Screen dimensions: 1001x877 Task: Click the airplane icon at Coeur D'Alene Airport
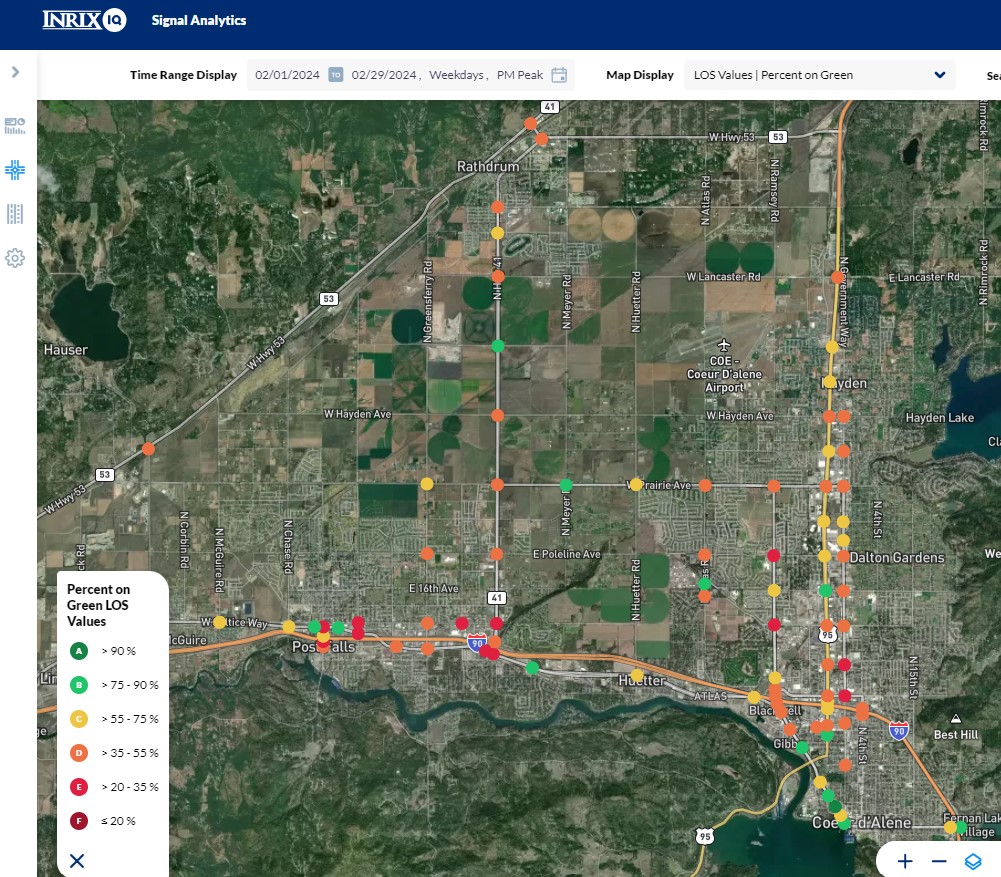723,345
